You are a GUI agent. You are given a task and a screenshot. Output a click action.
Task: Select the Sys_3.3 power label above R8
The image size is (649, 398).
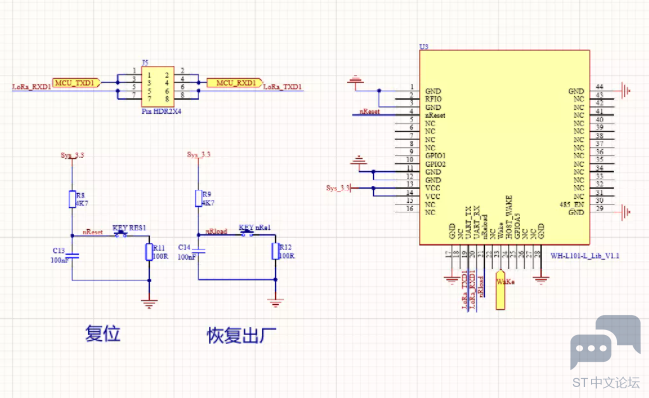click(x=72, y=156)
